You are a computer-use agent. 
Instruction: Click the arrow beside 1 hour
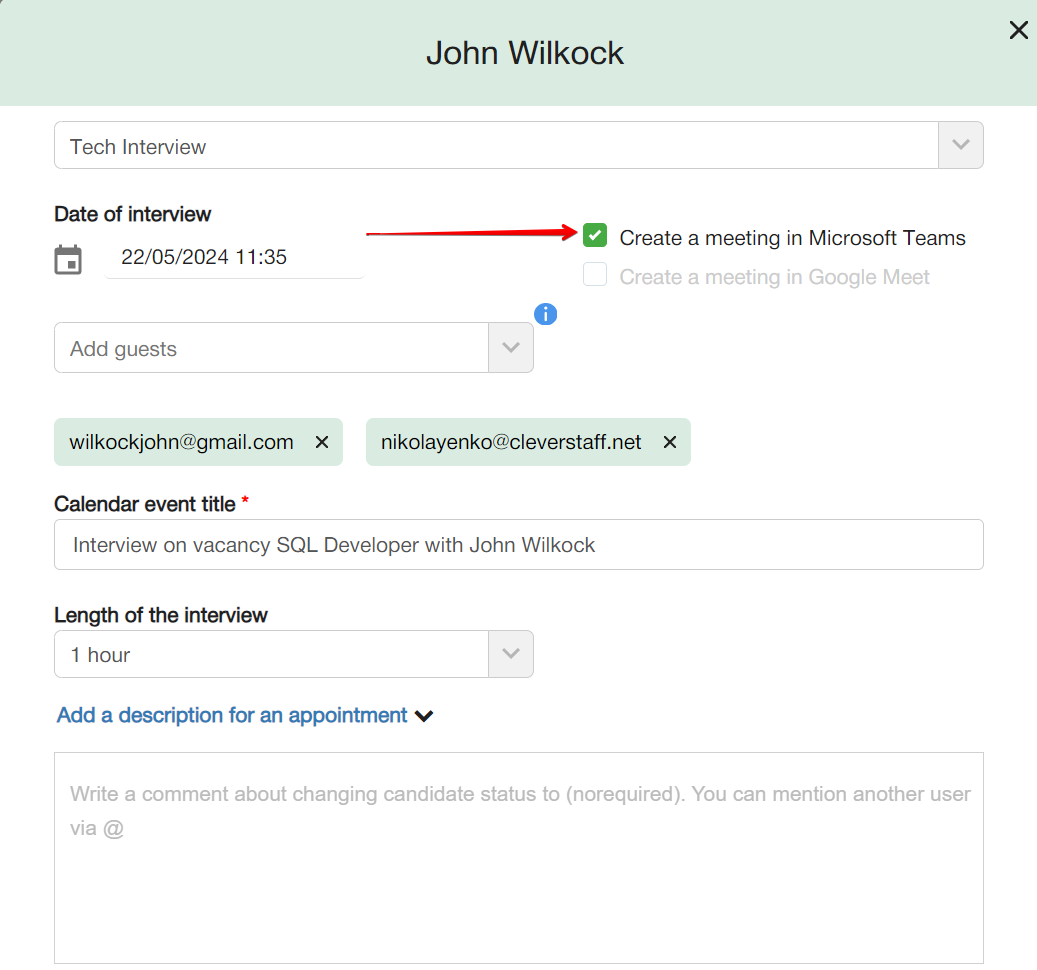[511, 654]
